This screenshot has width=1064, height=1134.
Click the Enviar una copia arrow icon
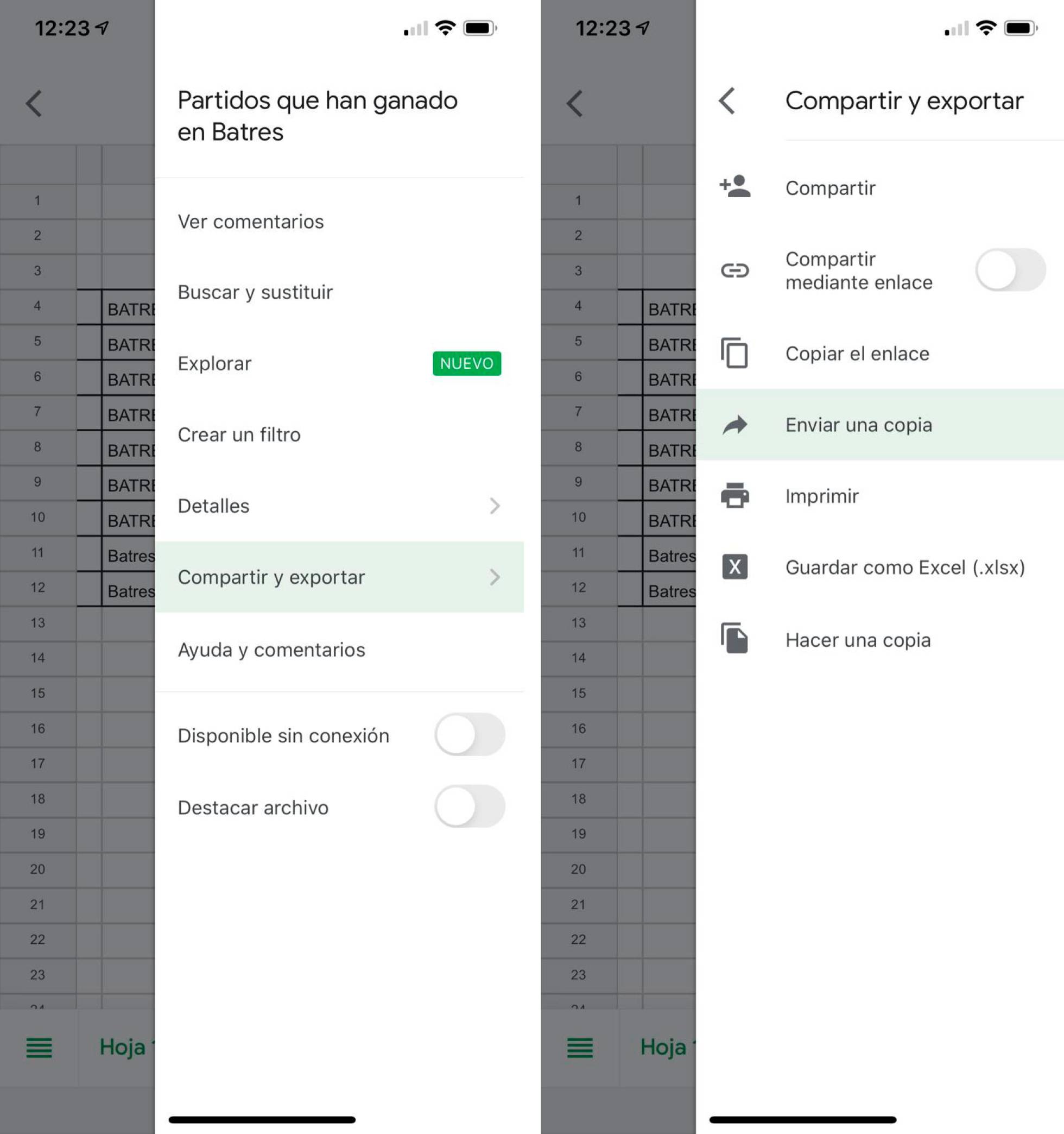pyautogui.click(x=734, y=425)
